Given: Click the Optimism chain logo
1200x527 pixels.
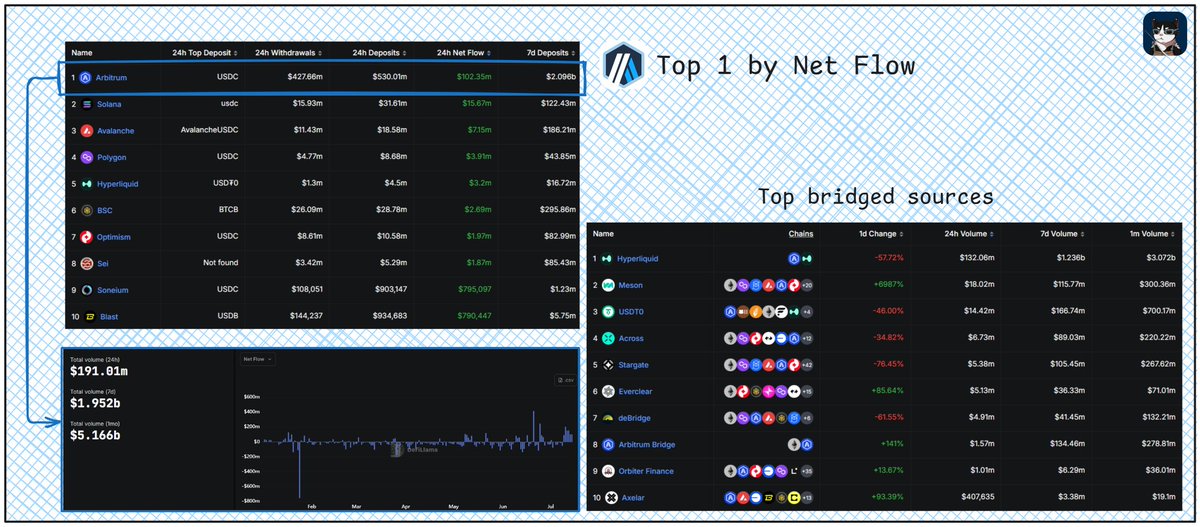Looking at the screenshot, I should [x=86, y=237].
